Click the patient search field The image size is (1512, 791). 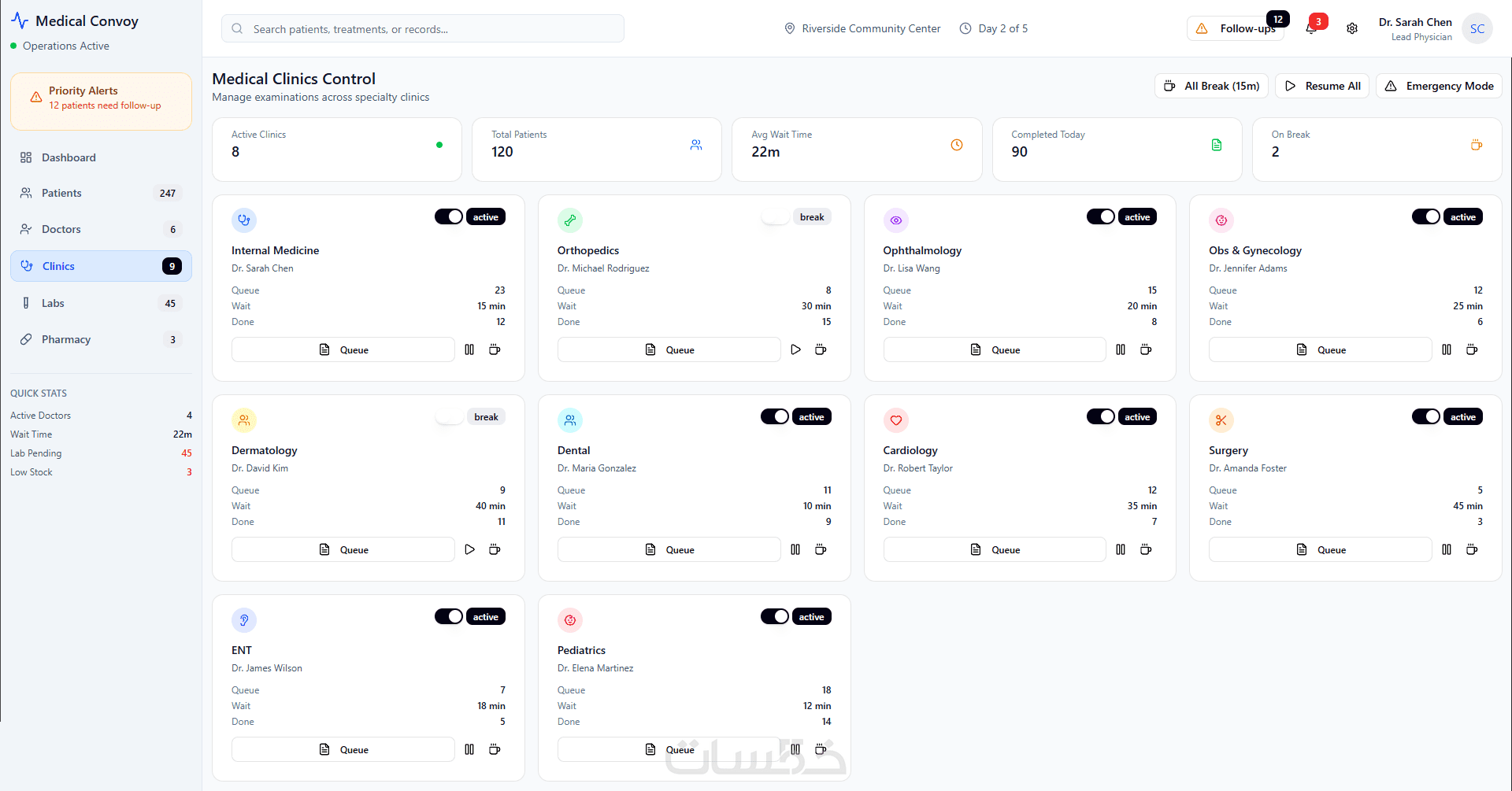[x=423, y=28]
